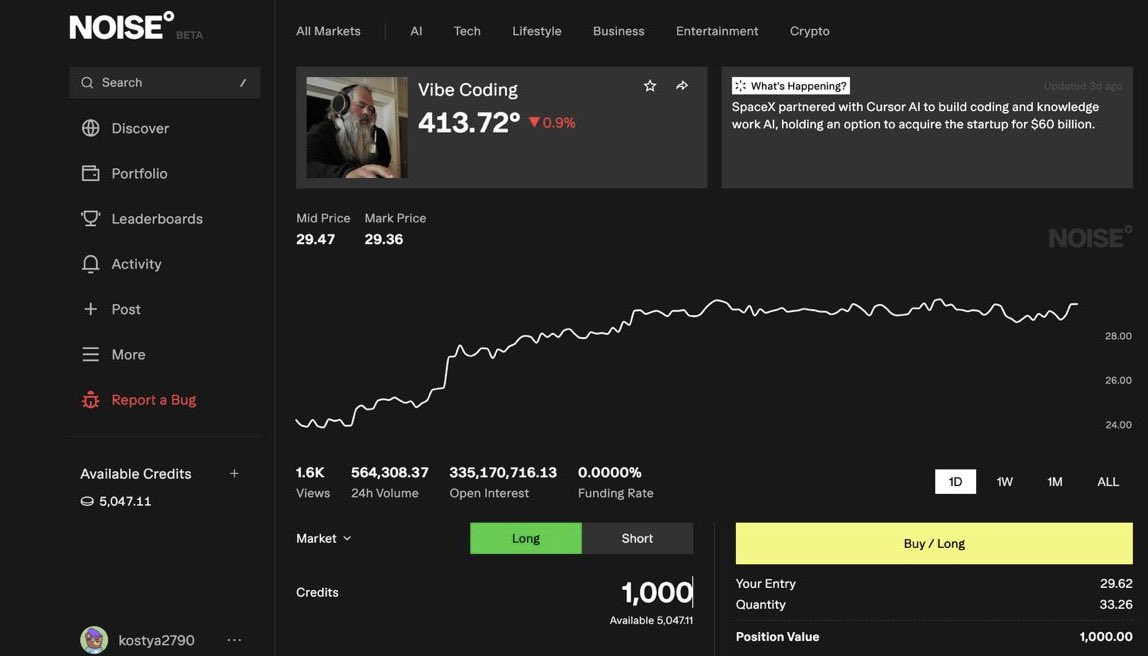Favorite Vibe Coding with star icon
This screenshot has width=1148, height=656.
tap(650, 86)
